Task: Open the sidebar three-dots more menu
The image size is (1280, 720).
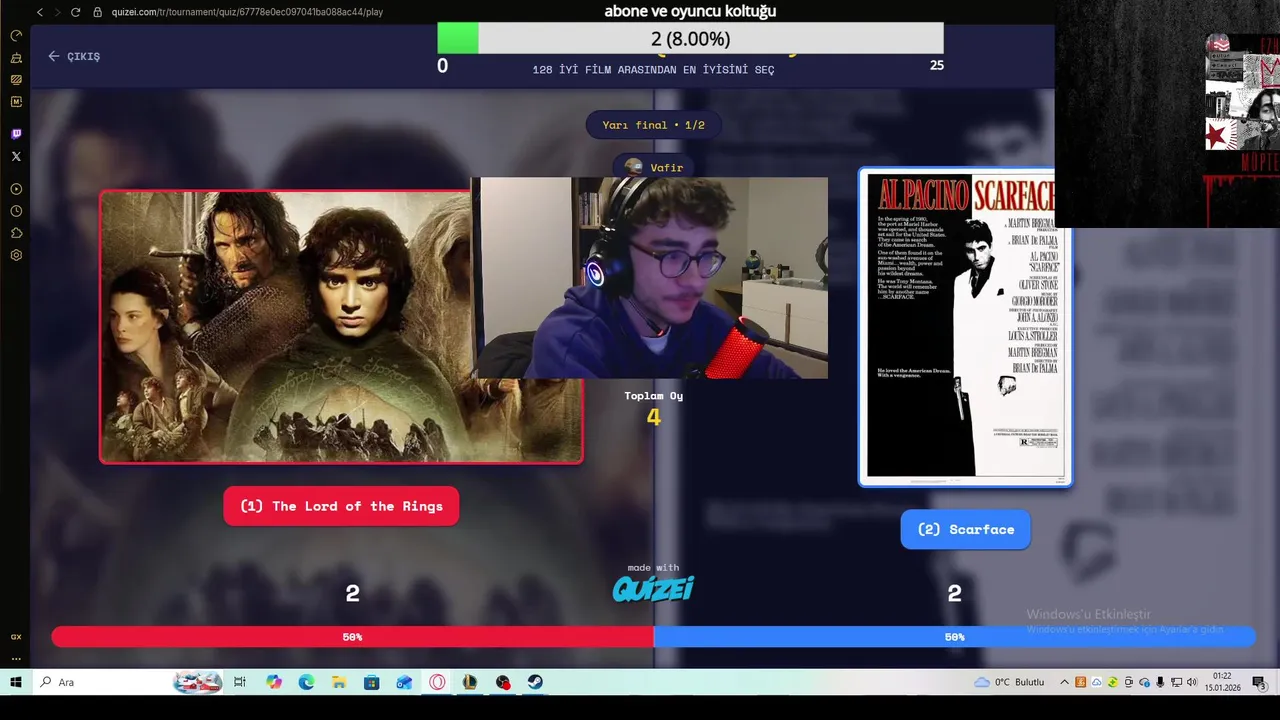Action: coord(16,659)
